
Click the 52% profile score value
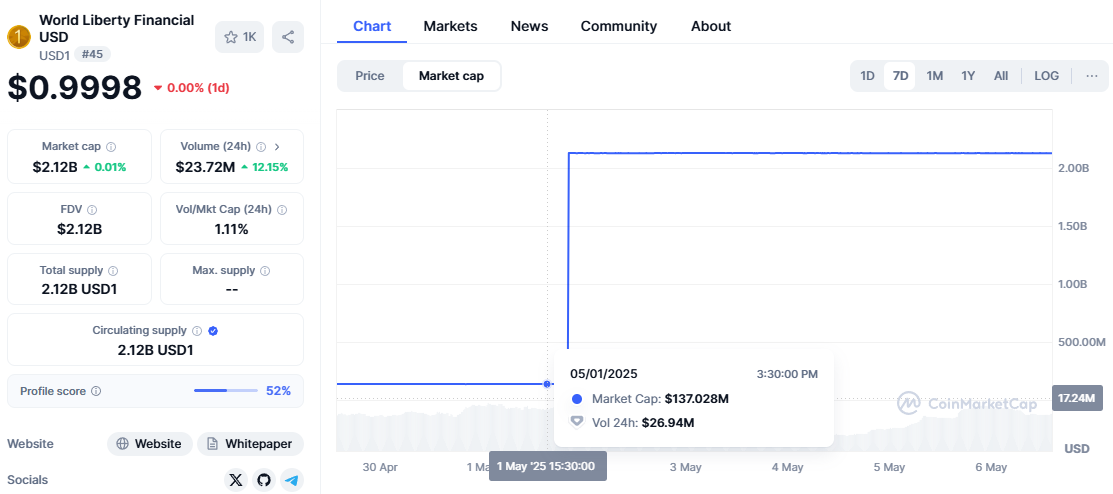[x=278, y=391]
